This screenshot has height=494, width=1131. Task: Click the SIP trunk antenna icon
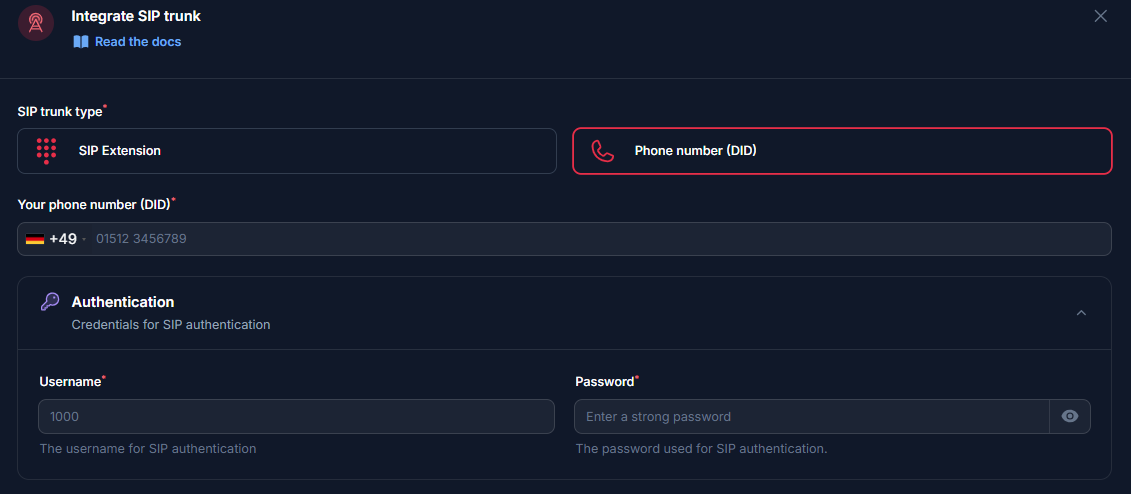click(x=36, y=23)
